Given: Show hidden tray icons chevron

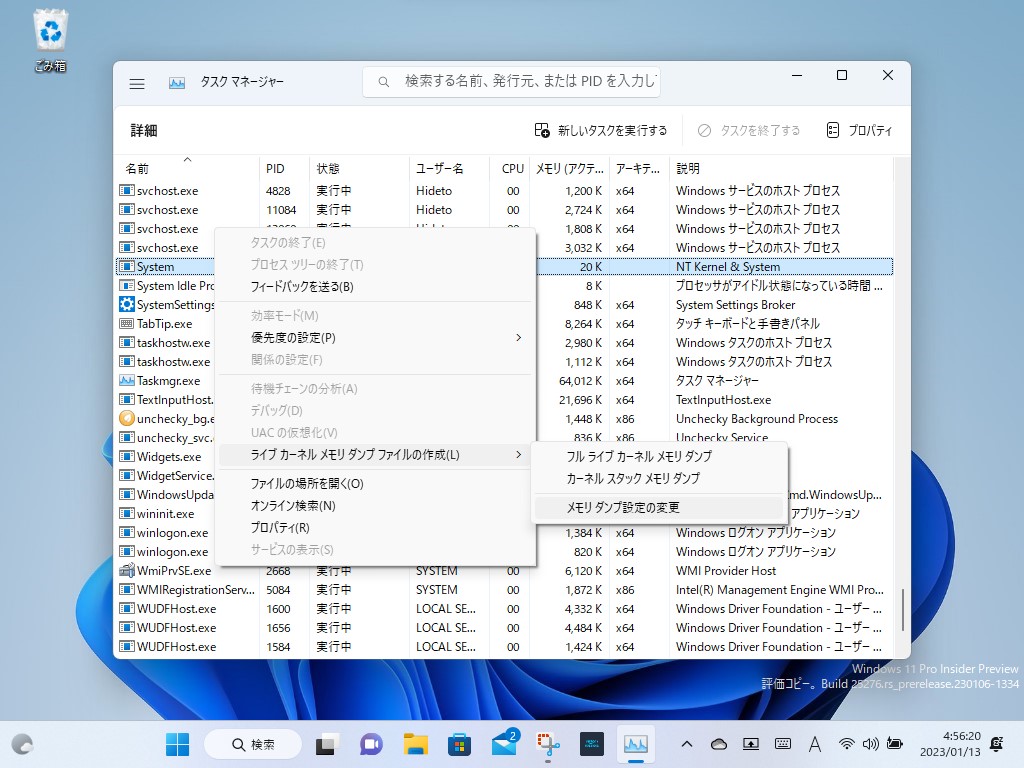Looking at the screenshot, I should tap(686, 744).
